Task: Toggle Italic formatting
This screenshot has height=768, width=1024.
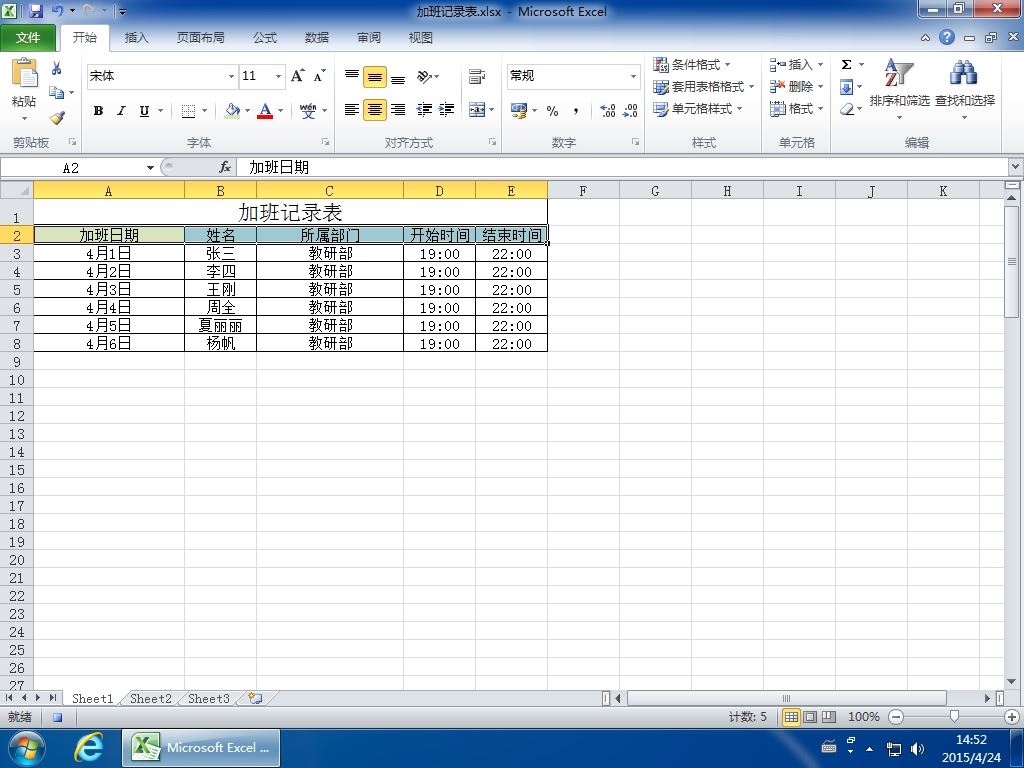Action: pyautogui.click(x=121, y=111)
